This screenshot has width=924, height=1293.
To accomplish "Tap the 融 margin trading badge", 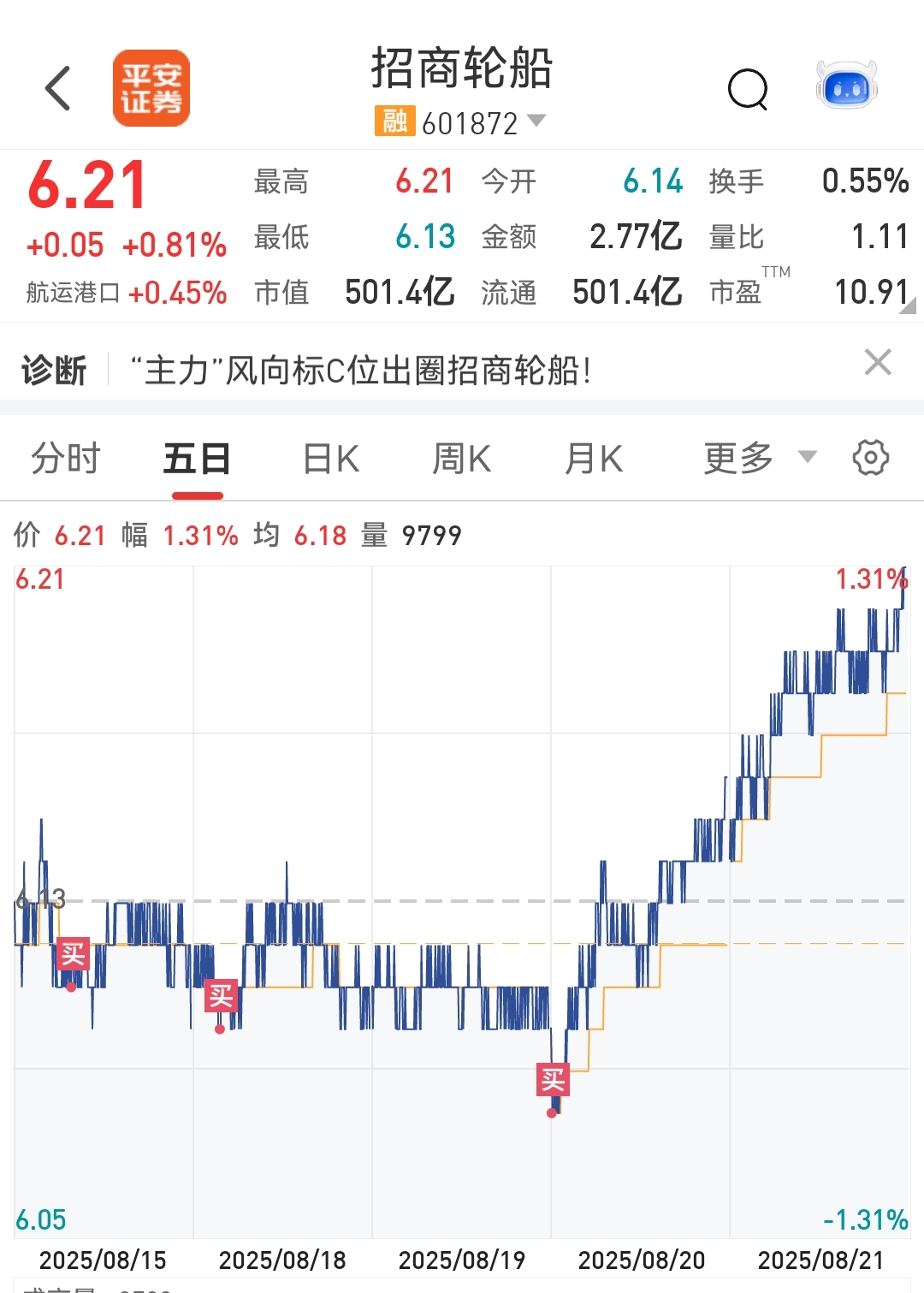I will click(394, 122).
